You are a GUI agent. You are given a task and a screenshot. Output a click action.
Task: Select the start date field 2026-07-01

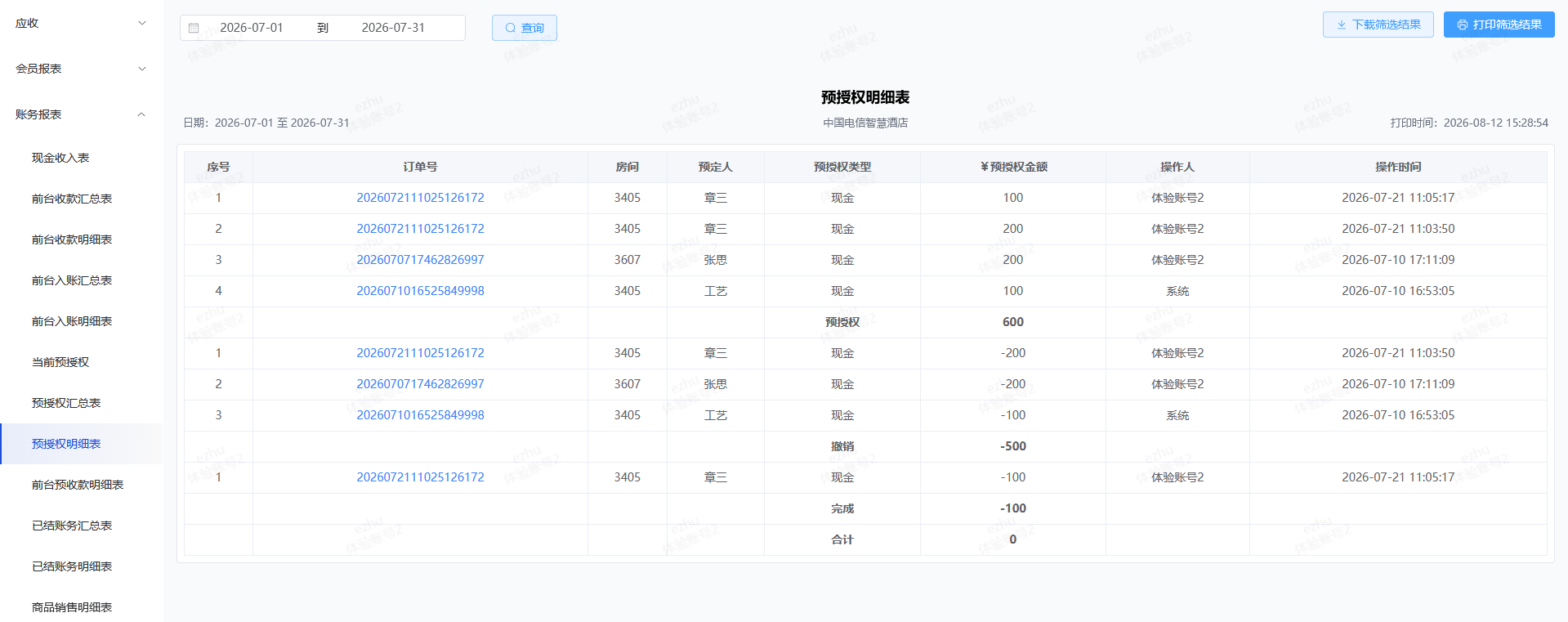click(252, 28)
